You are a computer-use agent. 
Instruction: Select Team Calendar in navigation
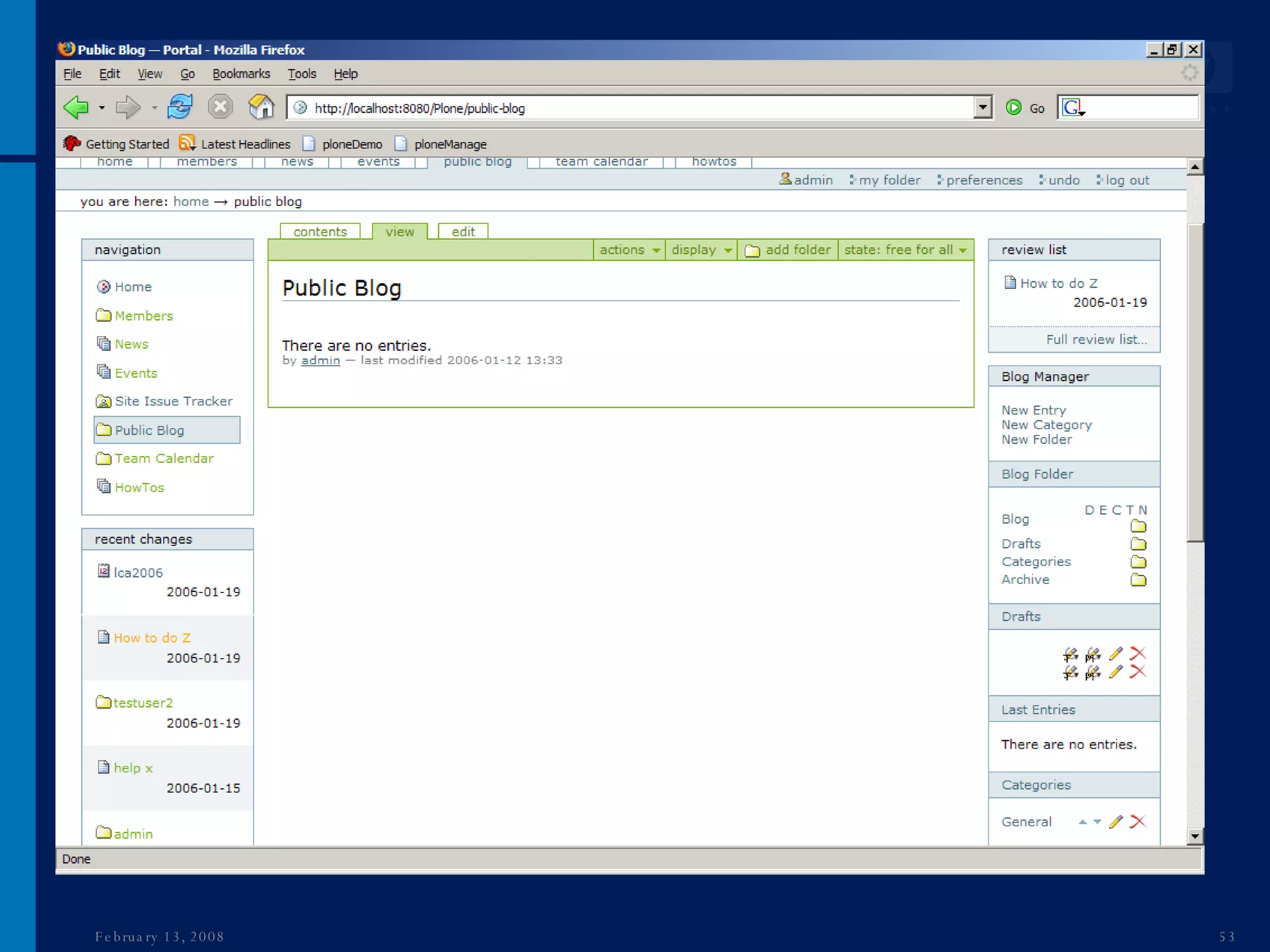click(164, 458)
